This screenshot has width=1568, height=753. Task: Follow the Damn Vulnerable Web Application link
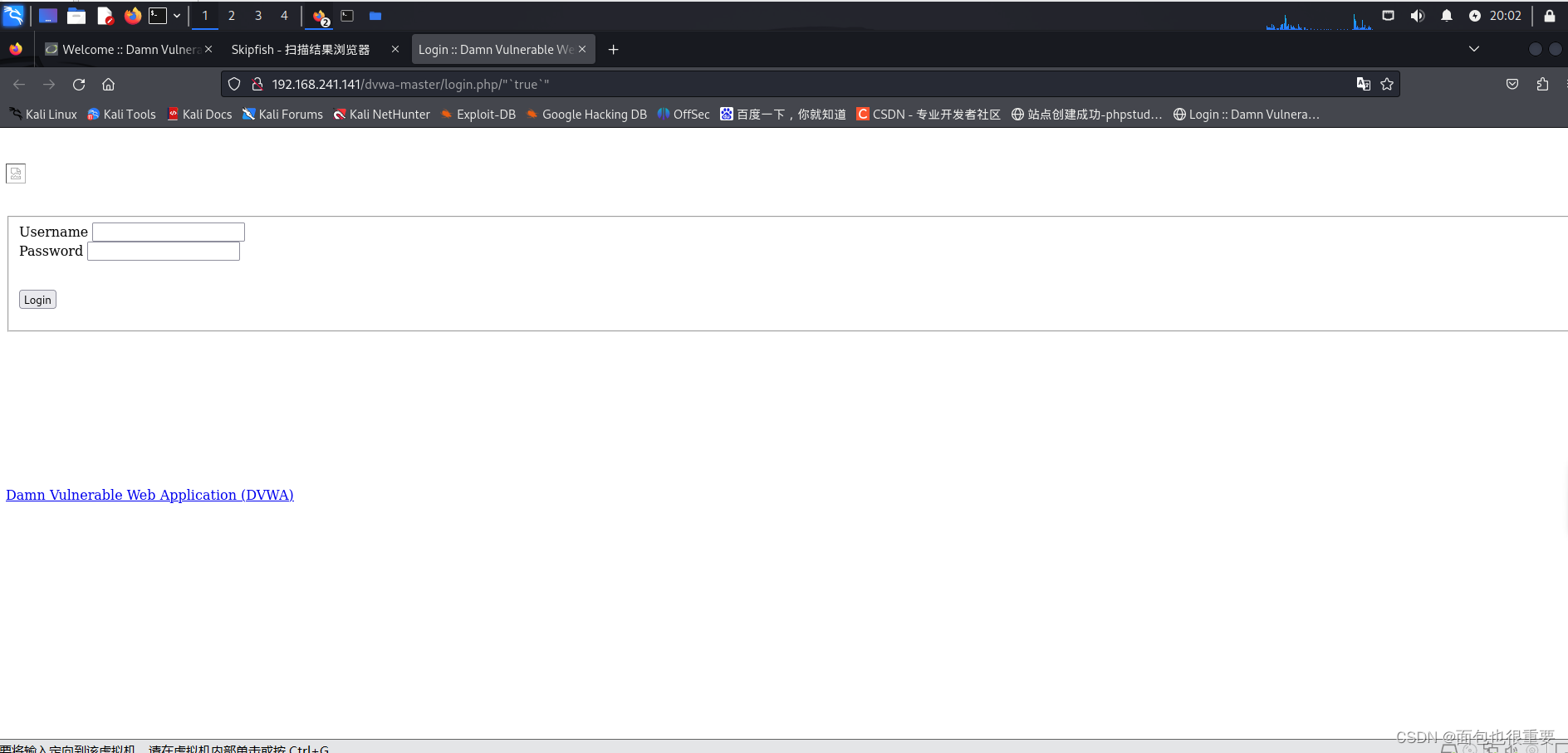(x=149, y=495)
